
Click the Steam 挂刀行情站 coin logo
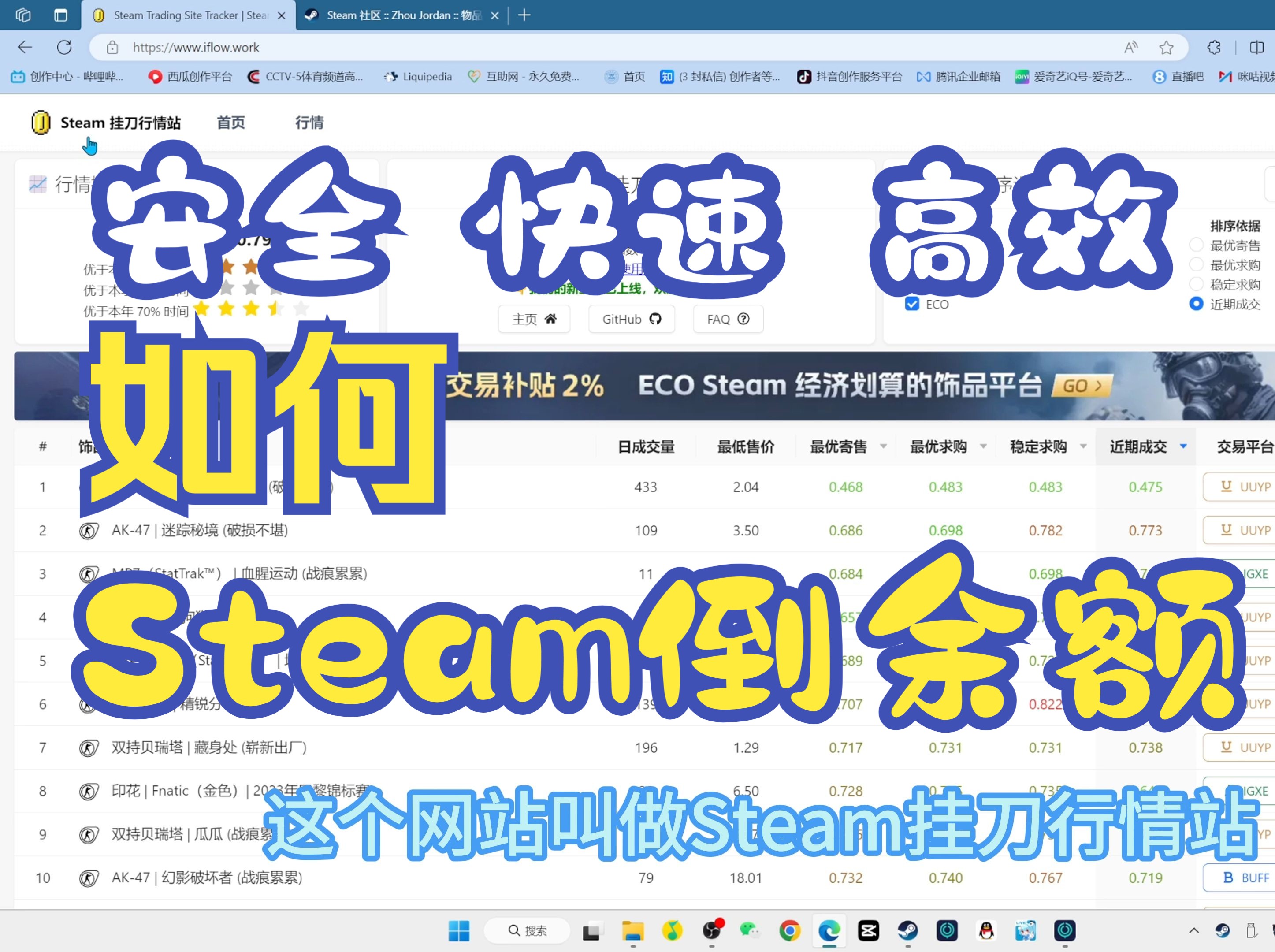[41, 123]
